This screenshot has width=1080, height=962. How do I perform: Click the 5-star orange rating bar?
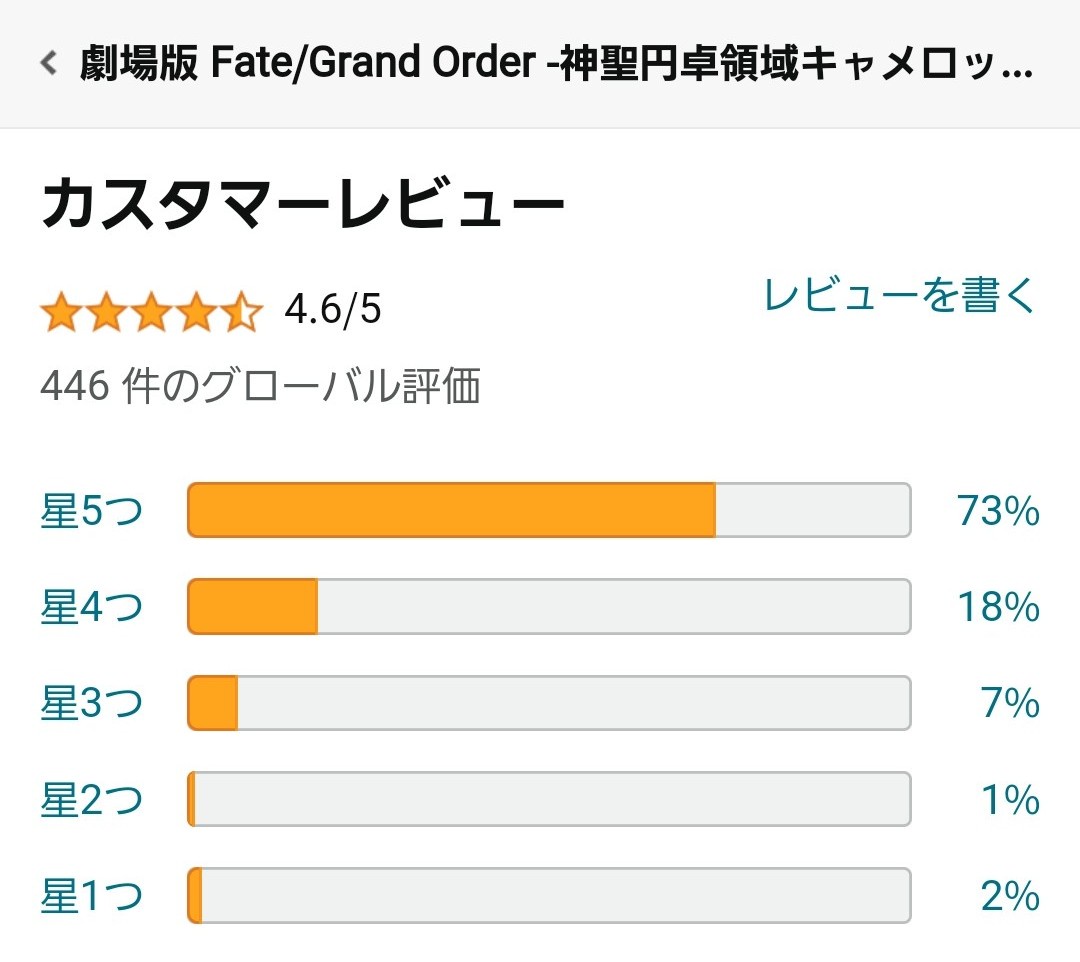549,510
